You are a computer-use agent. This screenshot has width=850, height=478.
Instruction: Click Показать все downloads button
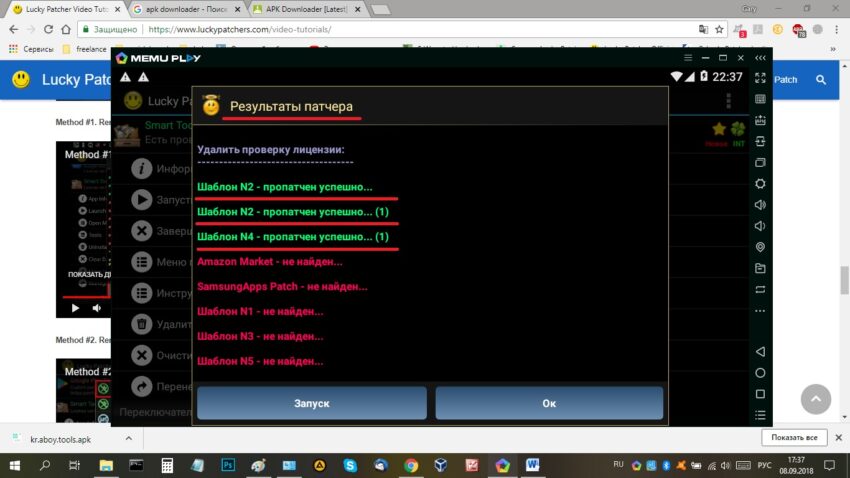pos(794,437)
